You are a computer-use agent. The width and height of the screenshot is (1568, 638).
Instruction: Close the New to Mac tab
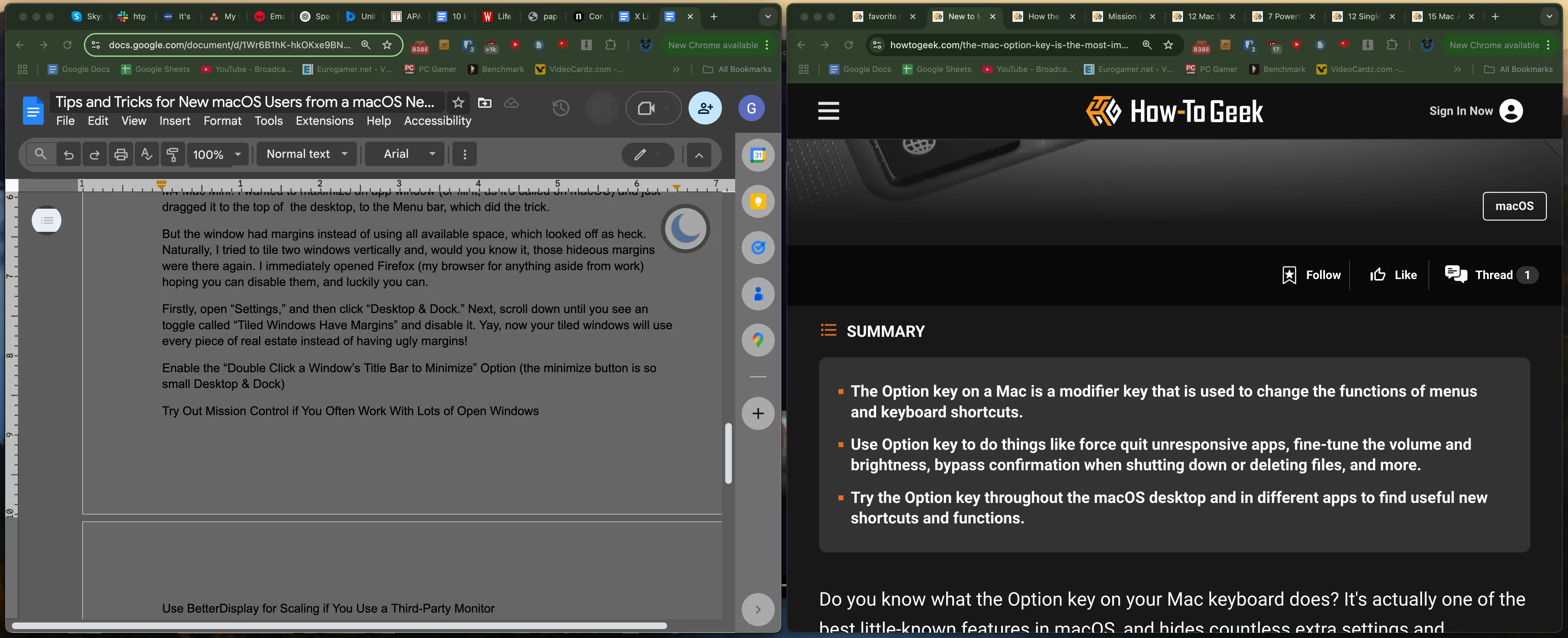tap(993, 17)
